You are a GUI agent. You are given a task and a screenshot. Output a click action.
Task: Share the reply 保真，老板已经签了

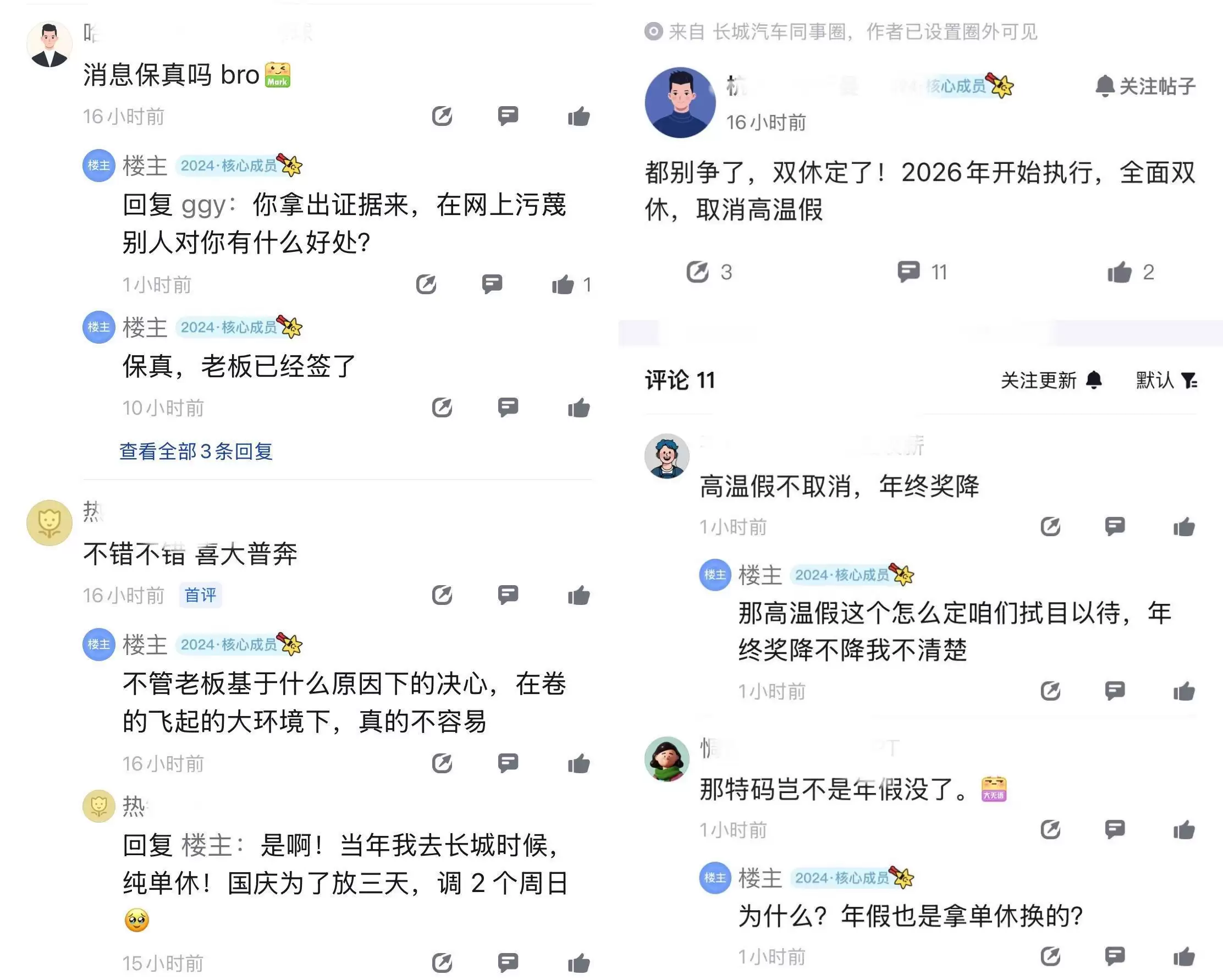(x=442, y=407)
